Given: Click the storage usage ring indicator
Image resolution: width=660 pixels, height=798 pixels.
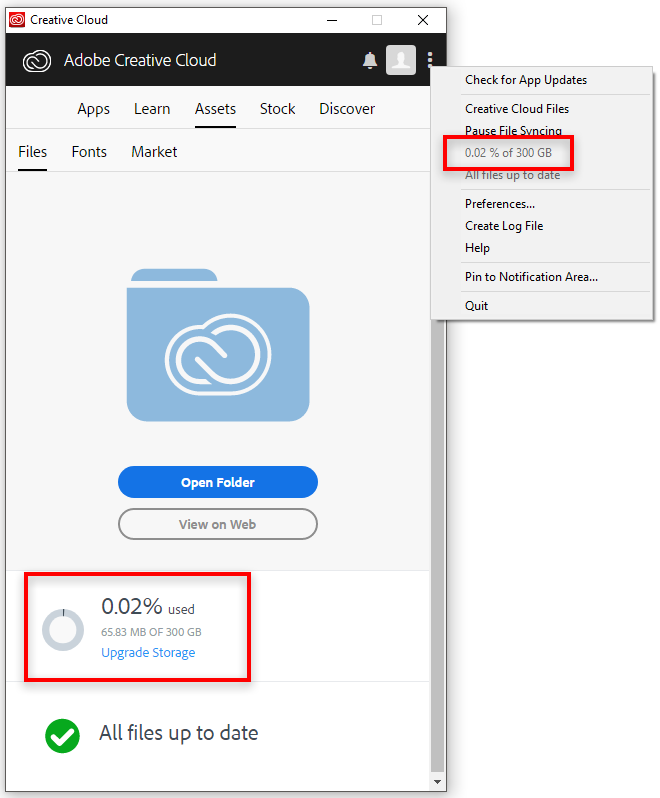Looking at the screenshot, I should [x=63, y=630].
